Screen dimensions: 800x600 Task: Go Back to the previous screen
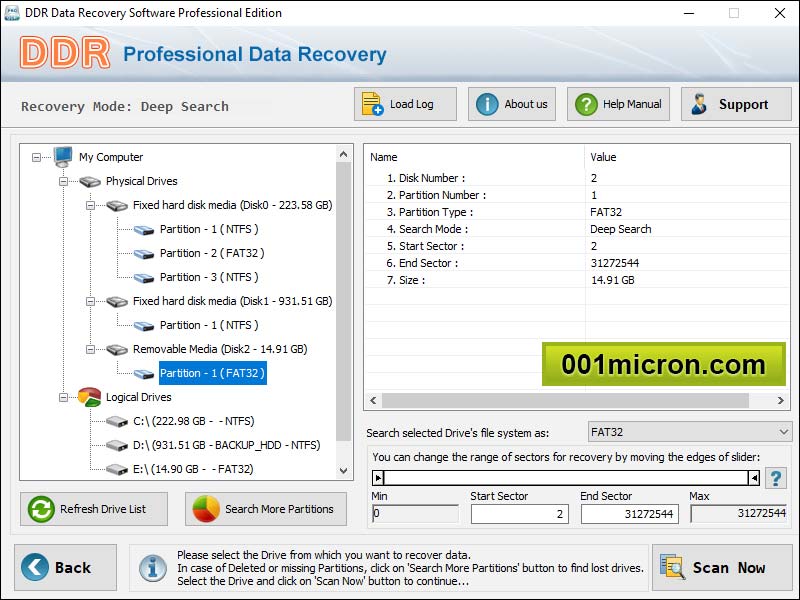(65, 567)
